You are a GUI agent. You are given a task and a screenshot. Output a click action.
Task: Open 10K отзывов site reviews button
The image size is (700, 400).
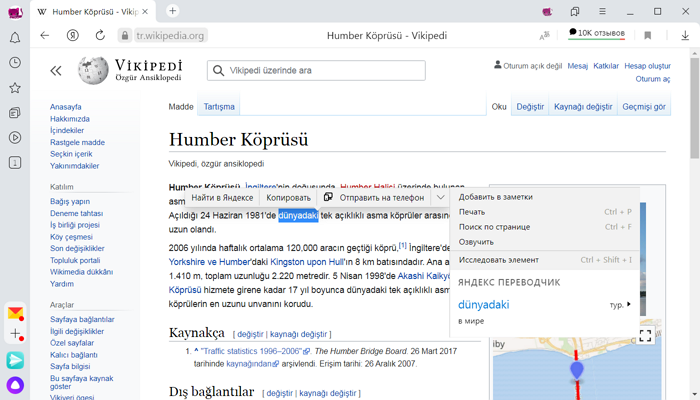(596, 33)
